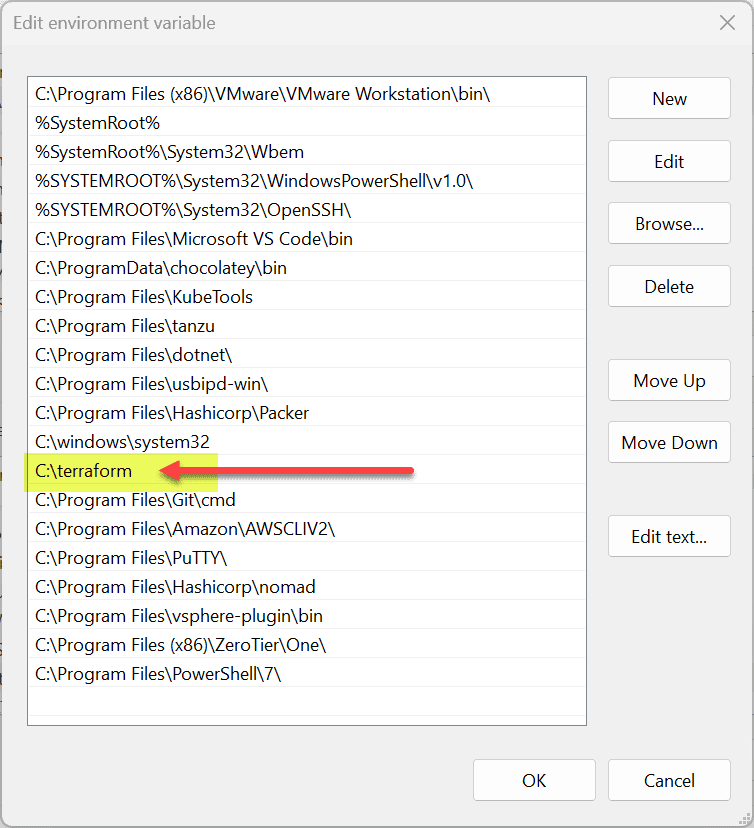Screen dimensions: 754x828
Task: Open Edit text... mode
Action: click(x=669, y=537)
